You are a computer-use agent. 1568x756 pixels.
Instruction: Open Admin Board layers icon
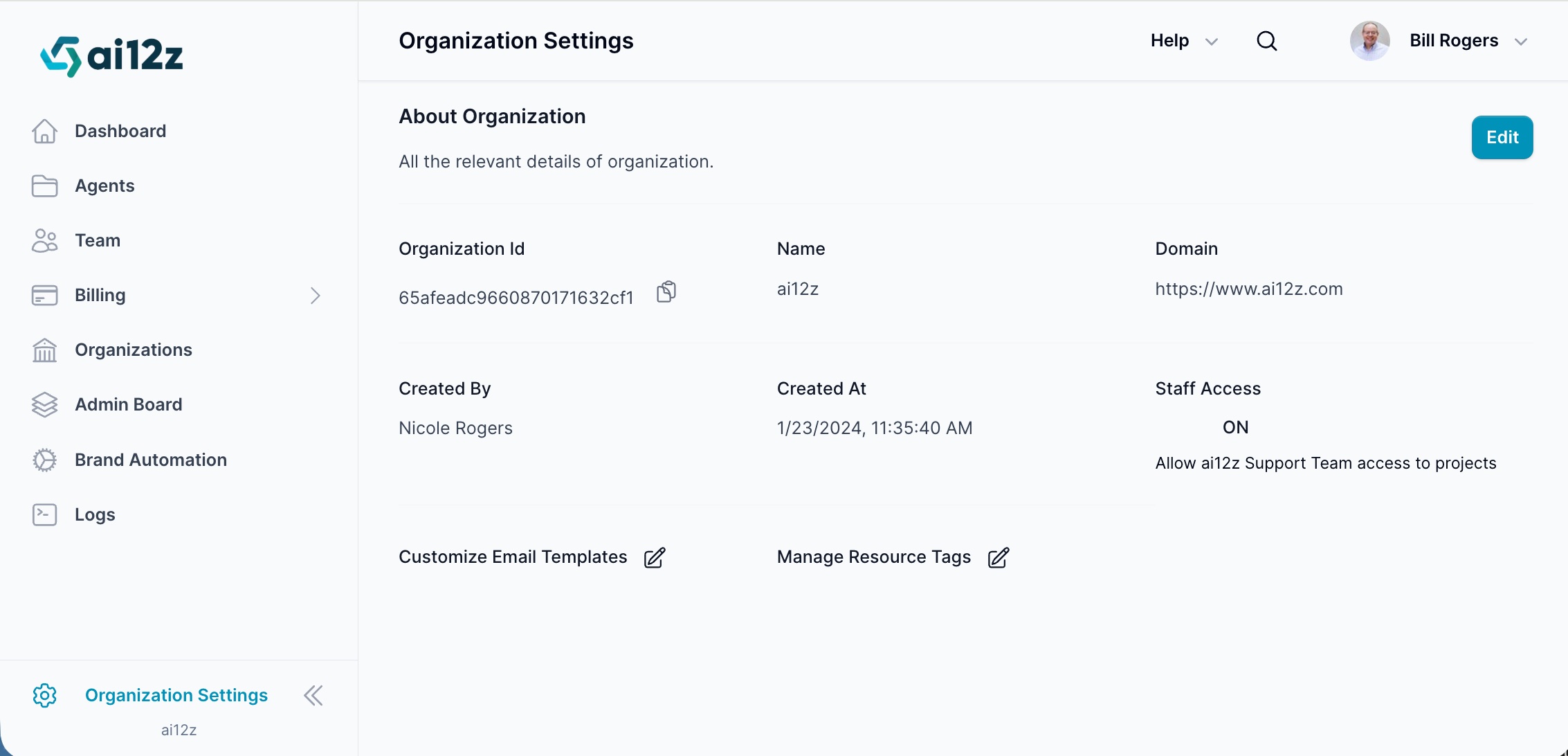pos(45,404)
